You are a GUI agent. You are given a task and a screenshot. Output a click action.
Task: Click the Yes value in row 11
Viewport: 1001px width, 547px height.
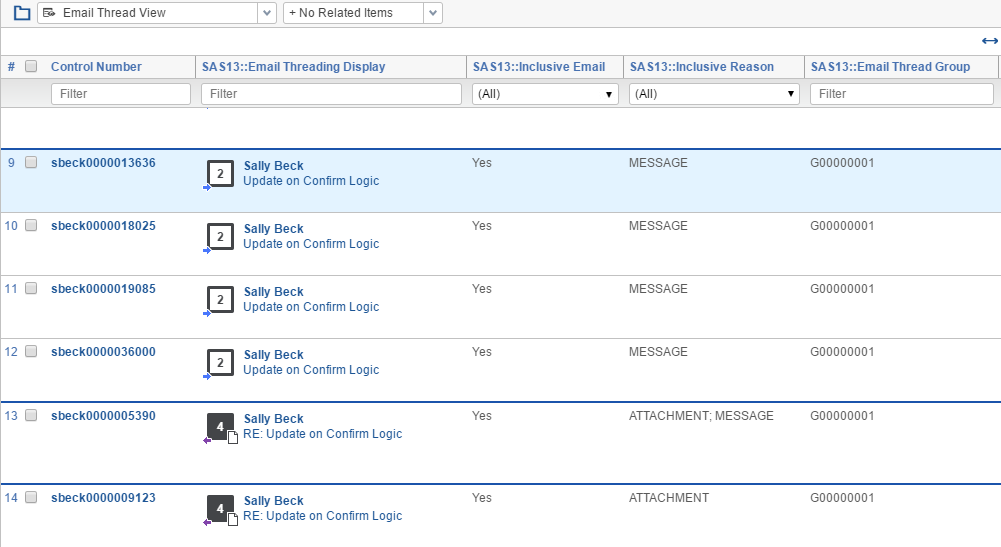(x=481, y=288)
